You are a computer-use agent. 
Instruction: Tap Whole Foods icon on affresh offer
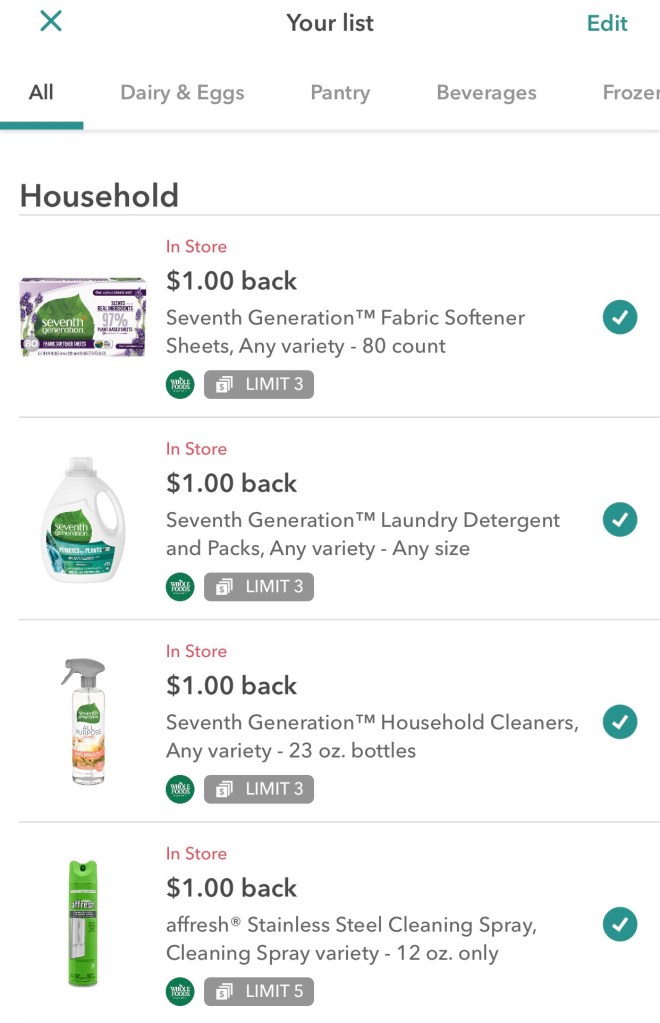(180, 991)
